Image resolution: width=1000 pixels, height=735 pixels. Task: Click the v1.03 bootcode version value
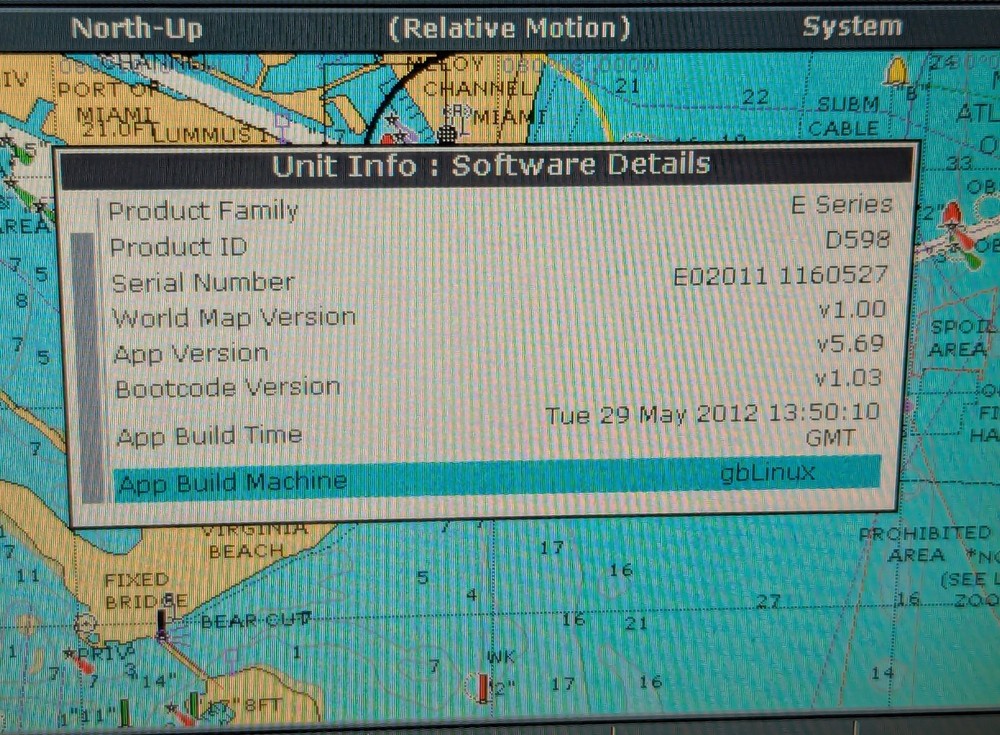point(848,378)
